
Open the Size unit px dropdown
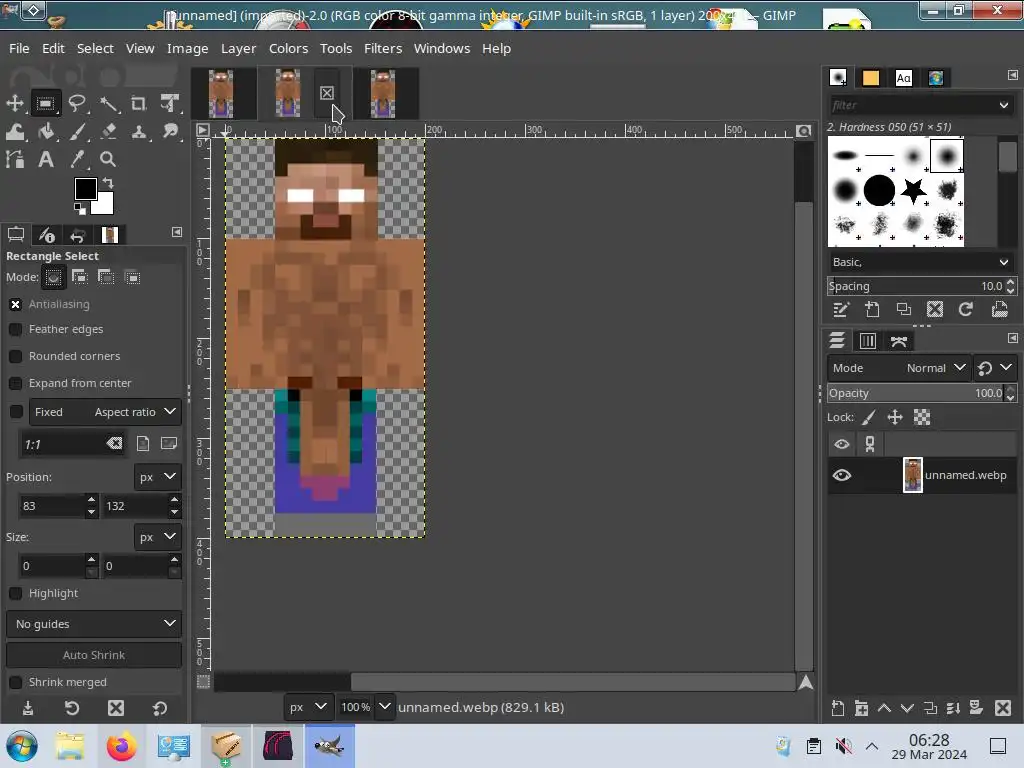point(157,537)
